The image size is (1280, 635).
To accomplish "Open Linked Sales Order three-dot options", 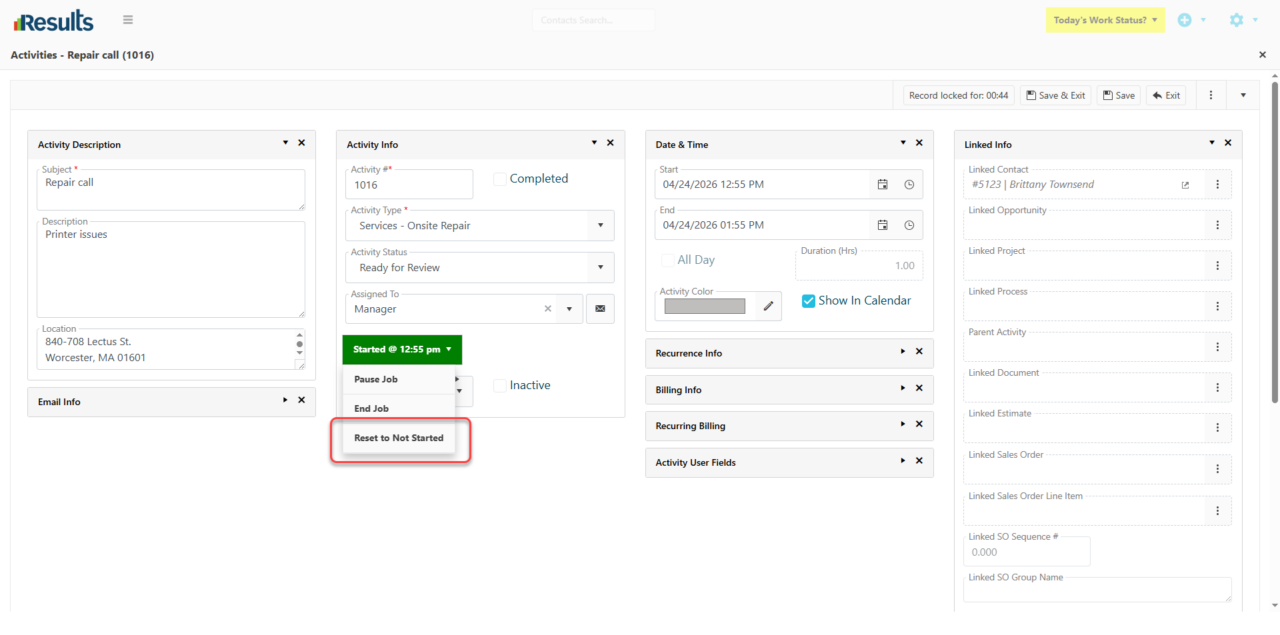I will click(x=1218, y=469).
